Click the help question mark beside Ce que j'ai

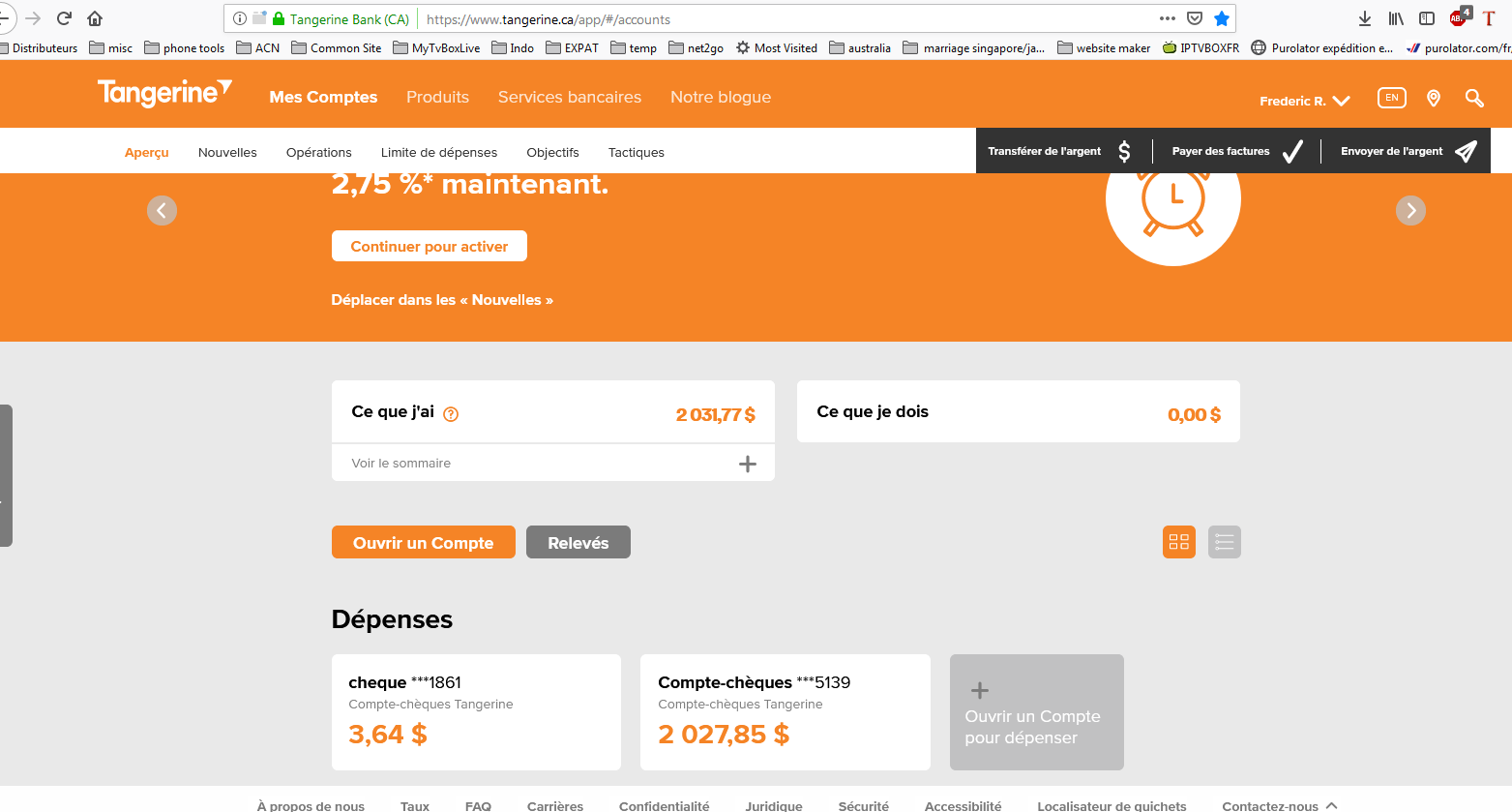click(x=451, y=414)
